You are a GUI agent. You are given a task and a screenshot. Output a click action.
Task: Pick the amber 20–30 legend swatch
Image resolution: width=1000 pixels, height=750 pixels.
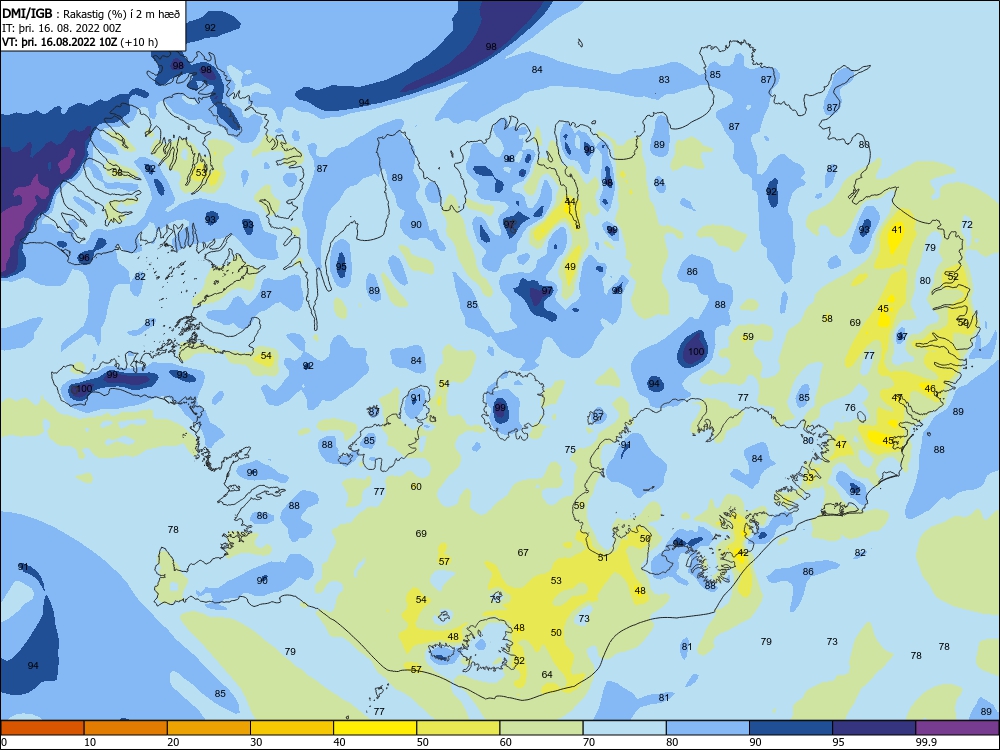[209, 728]
